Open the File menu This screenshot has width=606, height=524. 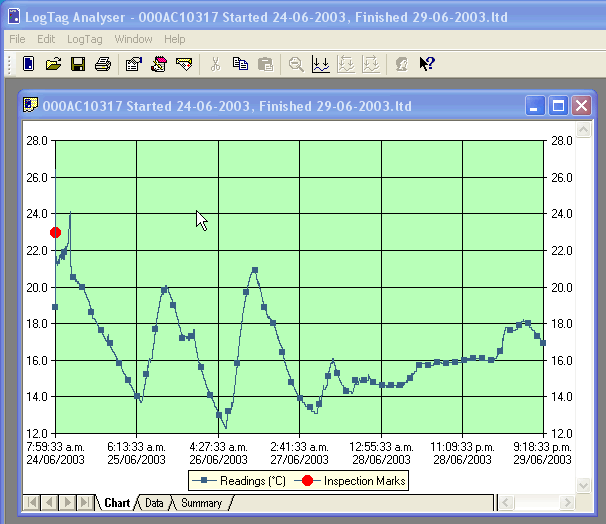pyautogui.click(x=17, y=39)
